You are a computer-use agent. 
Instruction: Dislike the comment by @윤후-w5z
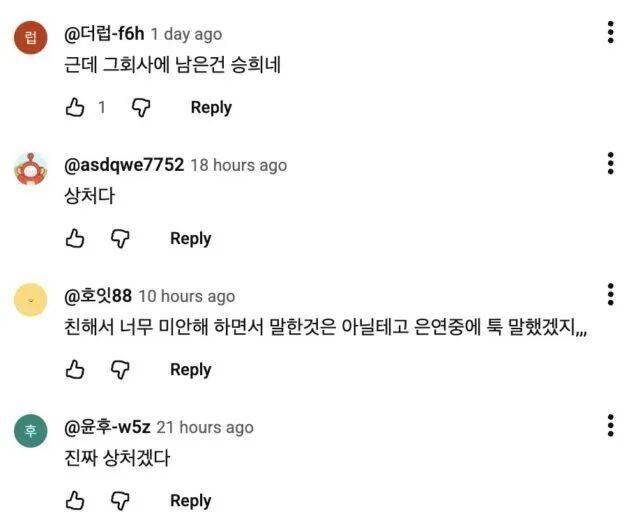coord(120,500)
